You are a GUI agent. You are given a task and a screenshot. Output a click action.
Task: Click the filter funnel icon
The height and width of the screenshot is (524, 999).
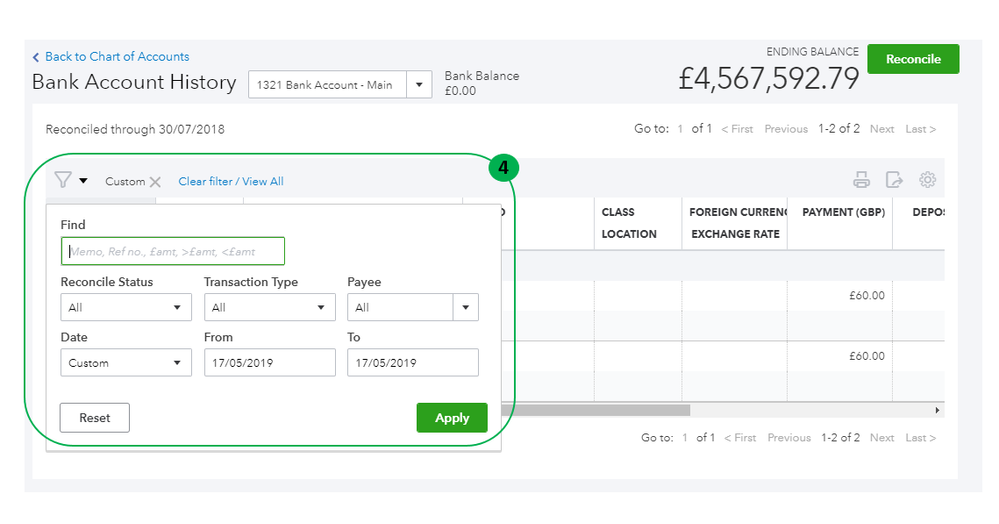point(64,180)
